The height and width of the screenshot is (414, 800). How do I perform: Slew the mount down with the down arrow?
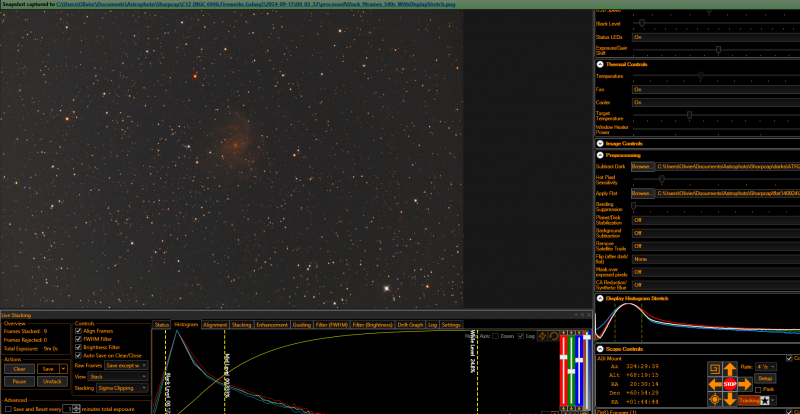[730, 400]
